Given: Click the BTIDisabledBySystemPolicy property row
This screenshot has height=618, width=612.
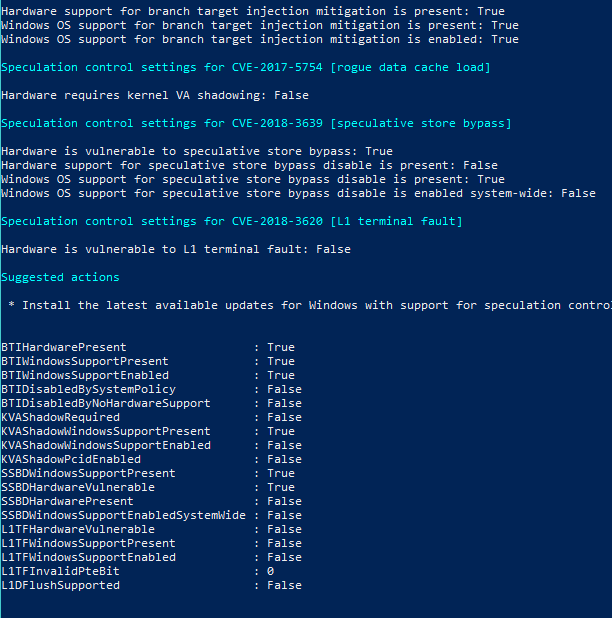Looking at the screenshot, I should [x=152, y=389].
